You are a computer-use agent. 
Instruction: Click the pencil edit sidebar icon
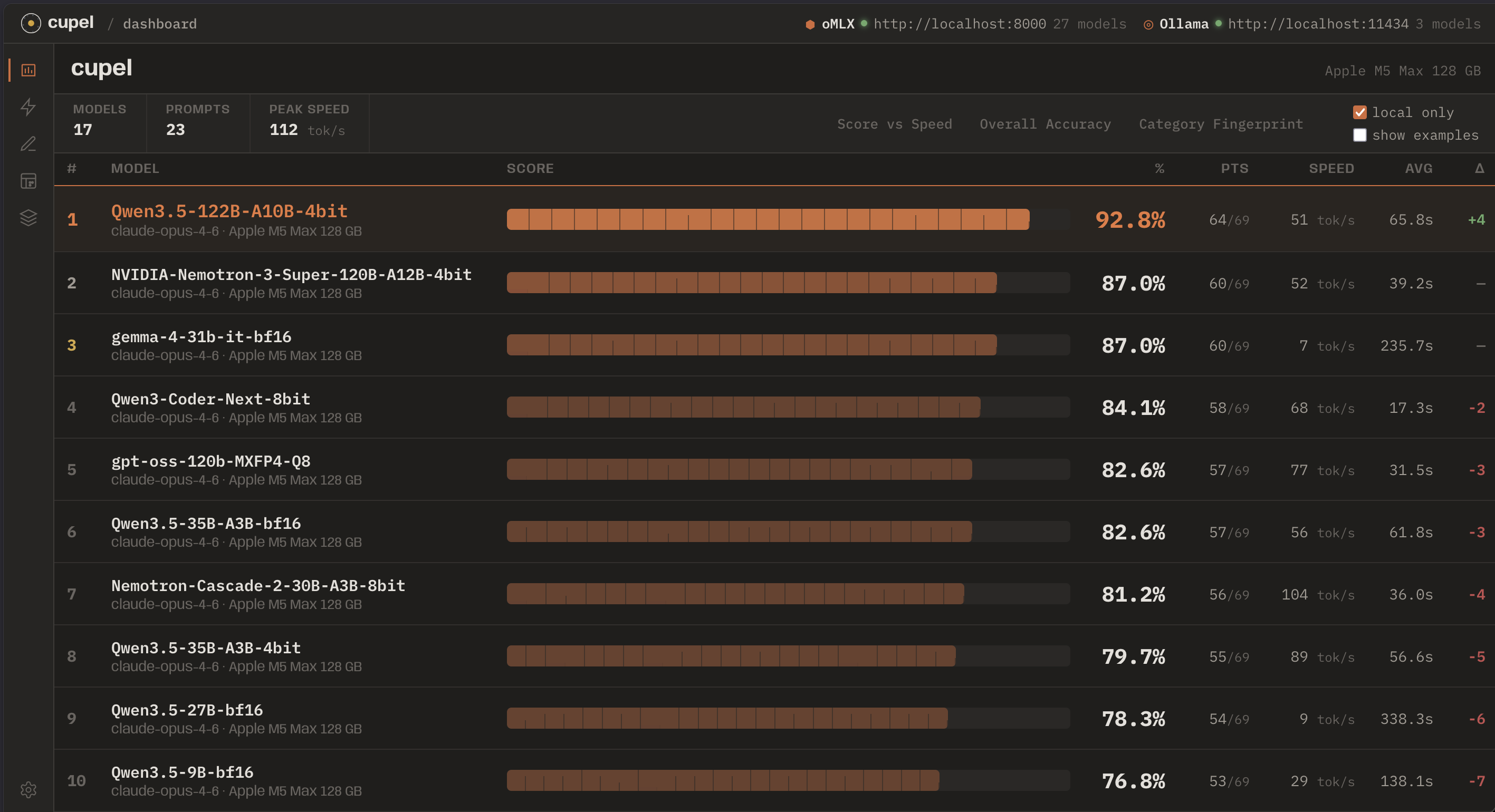[28, 144]
